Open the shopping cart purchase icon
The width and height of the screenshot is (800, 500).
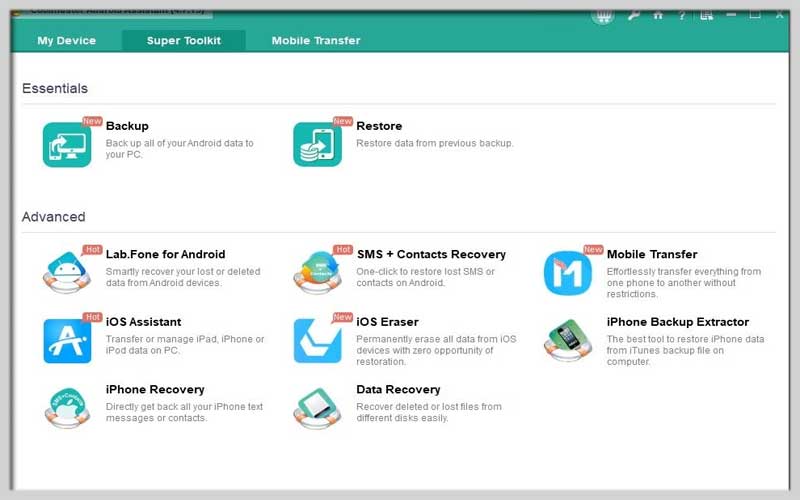(x=603, y=16)
